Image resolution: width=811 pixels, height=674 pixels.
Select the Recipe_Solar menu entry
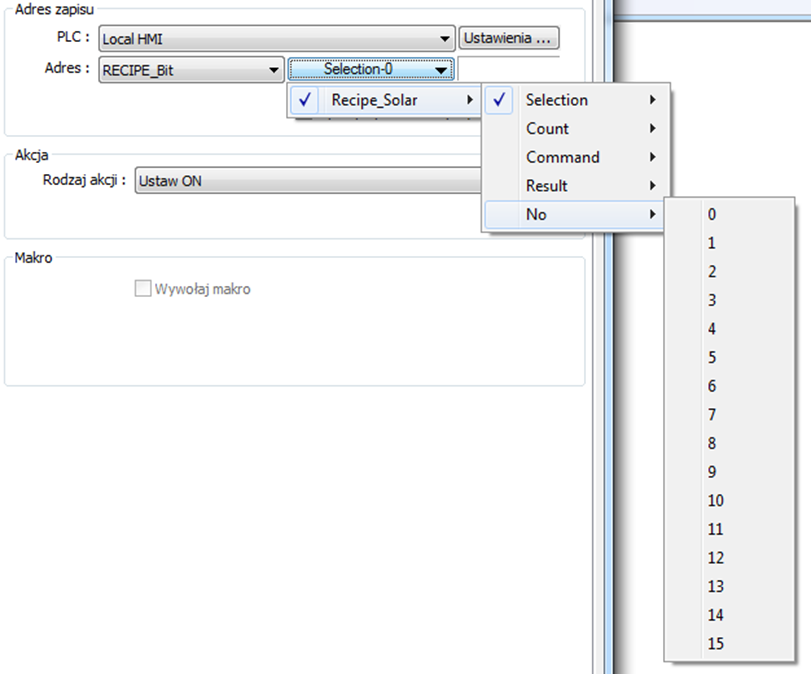click(x=384, y=100)
